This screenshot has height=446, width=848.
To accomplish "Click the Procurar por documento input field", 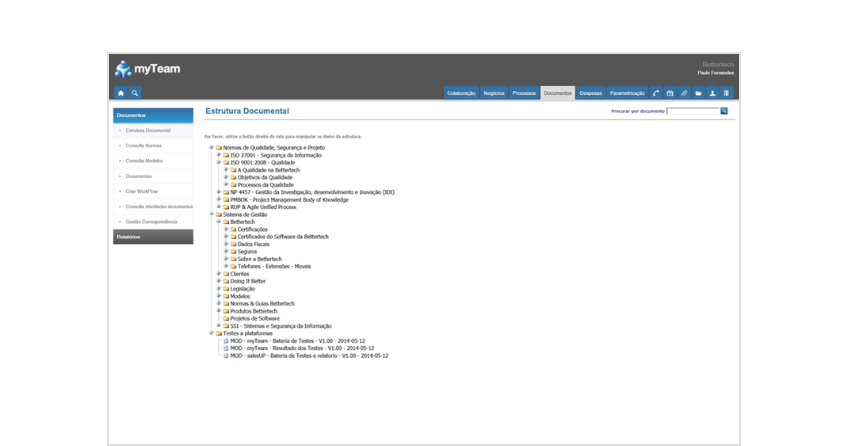I will 692,111.
